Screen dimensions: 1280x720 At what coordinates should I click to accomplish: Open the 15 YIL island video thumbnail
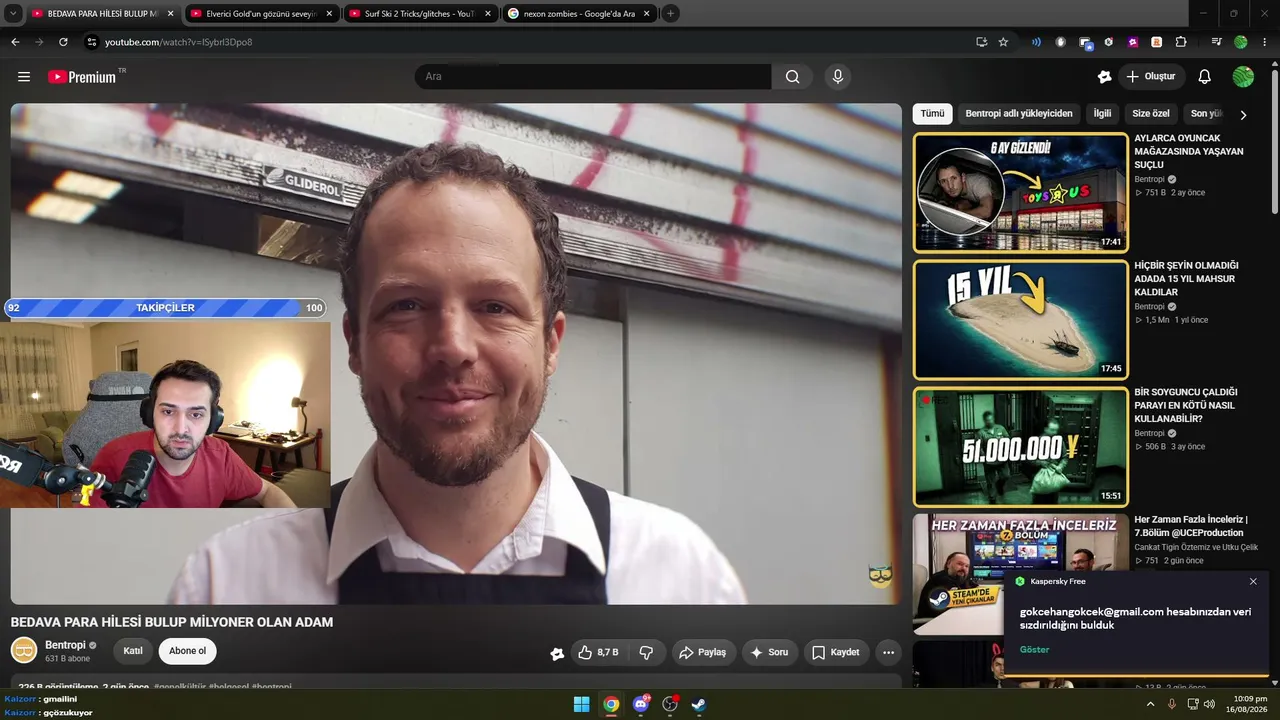click(1020, 319)
